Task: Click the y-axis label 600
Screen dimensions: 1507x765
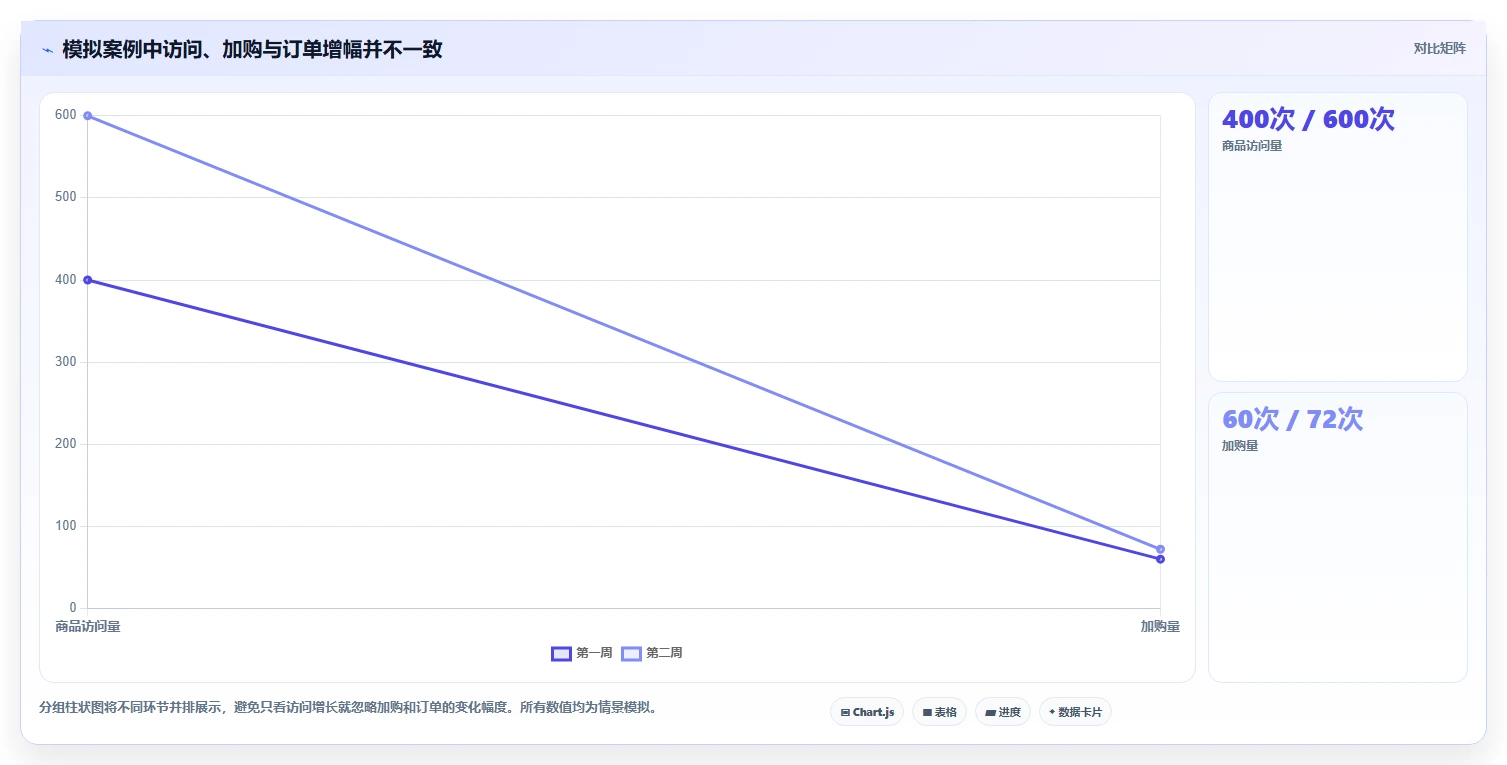Action: click(x=66, y=115)
